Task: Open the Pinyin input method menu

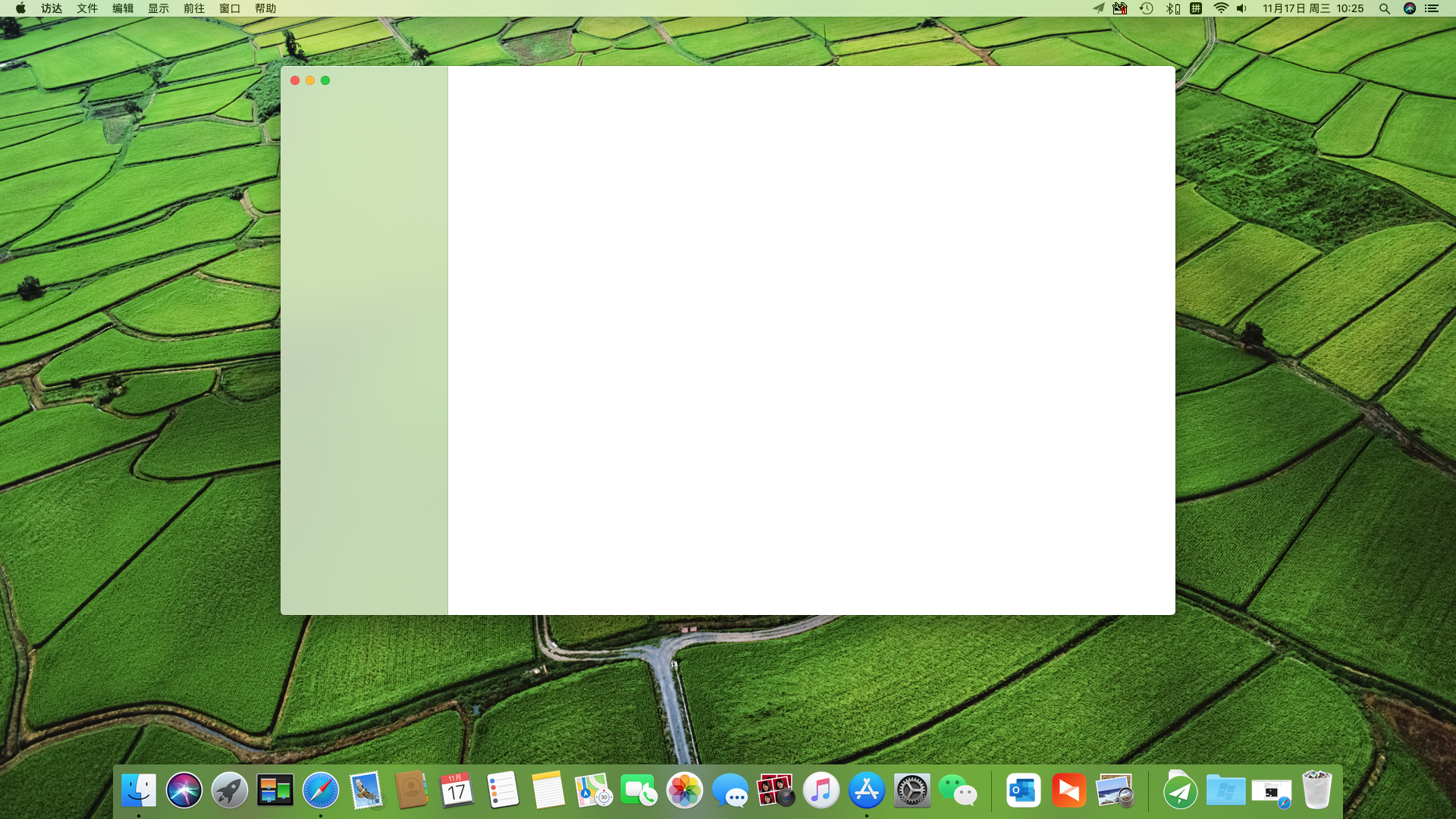Action: click(1196, 8)
